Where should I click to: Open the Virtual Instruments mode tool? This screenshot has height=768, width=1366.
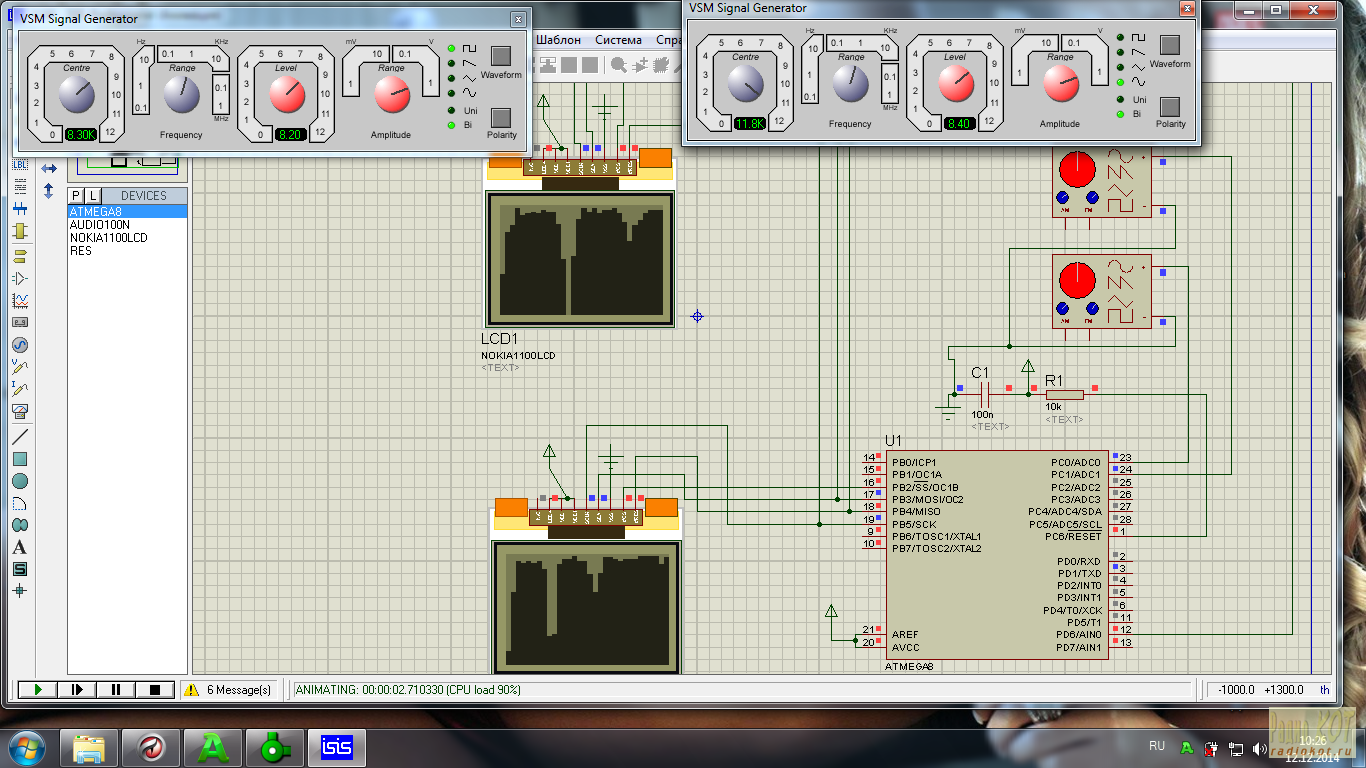19,411
